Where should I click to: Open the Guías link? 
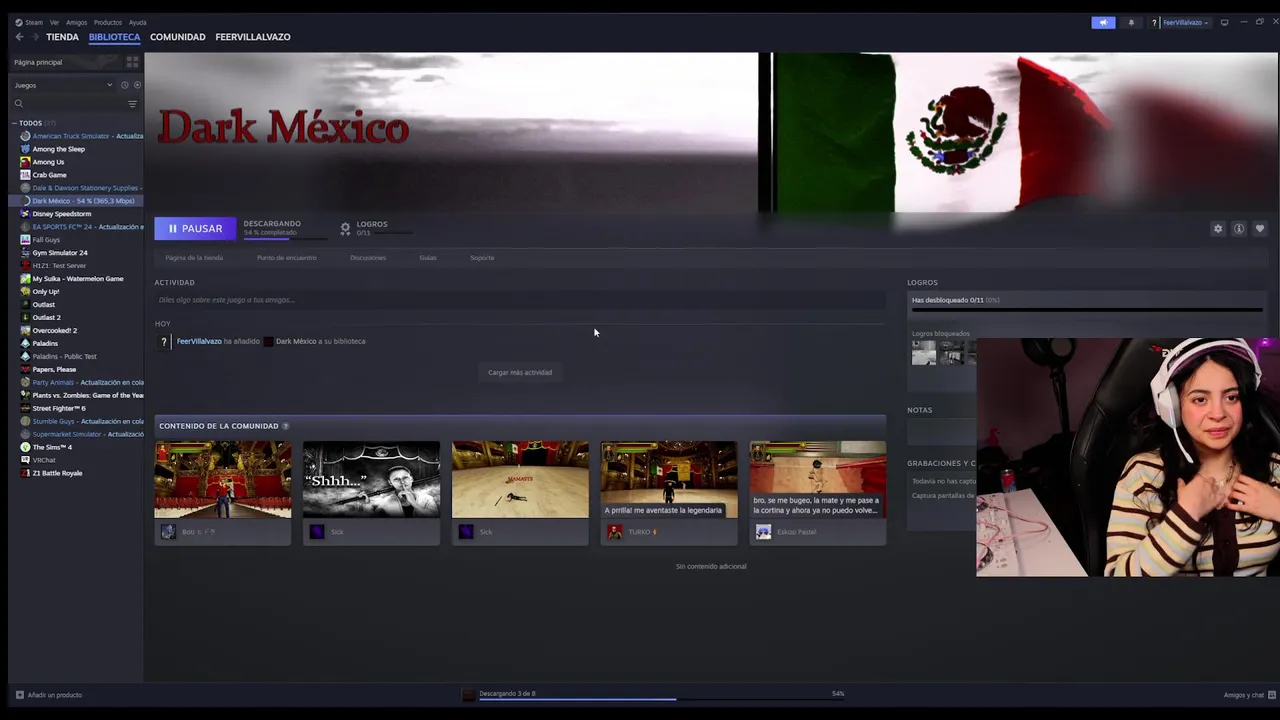pyautogui.click(x=428, y=258)
